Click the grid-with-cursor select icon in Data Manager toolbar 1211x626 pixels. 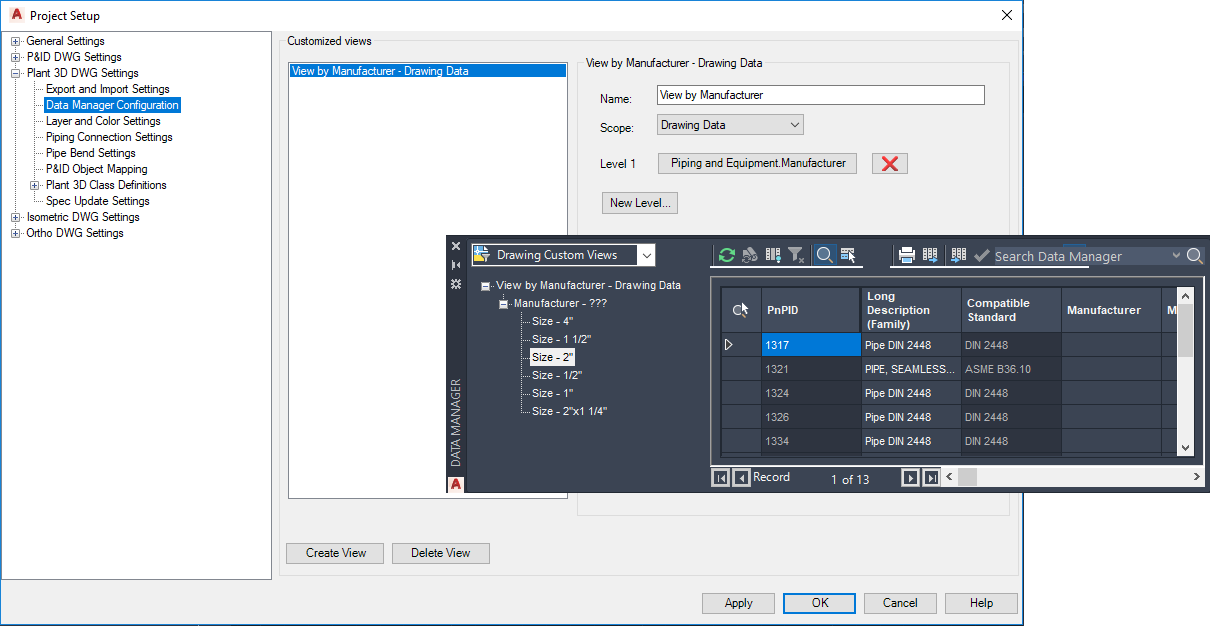[x=848, y=255]
